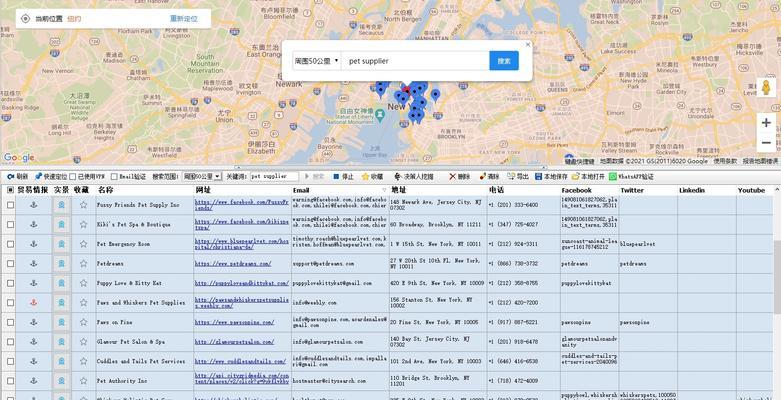This screenshot has height=400, width=781.
Task: Click the Google logo on the map
Action: pyautogui.click(x=19, y=157)
